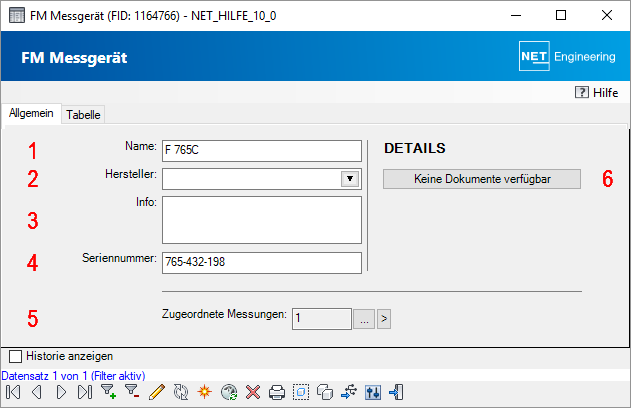Click the printer icon

(x=277, y=392)
